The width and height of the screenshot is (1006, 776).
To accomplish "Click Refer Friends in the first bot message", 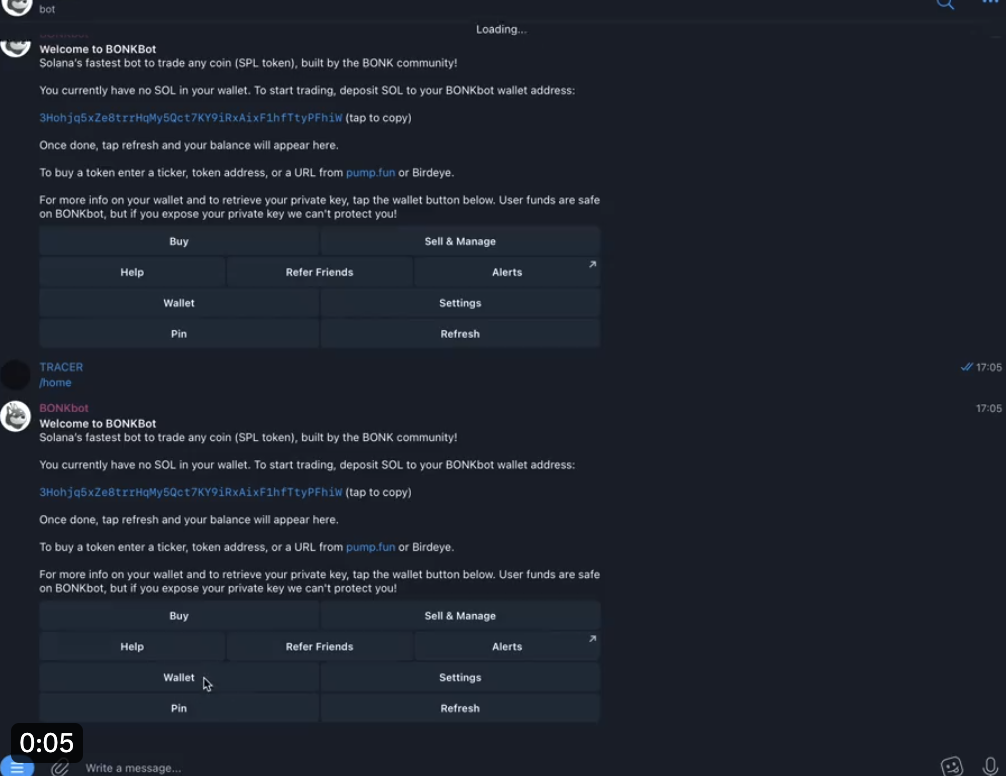I will click(x=320, y=272).
